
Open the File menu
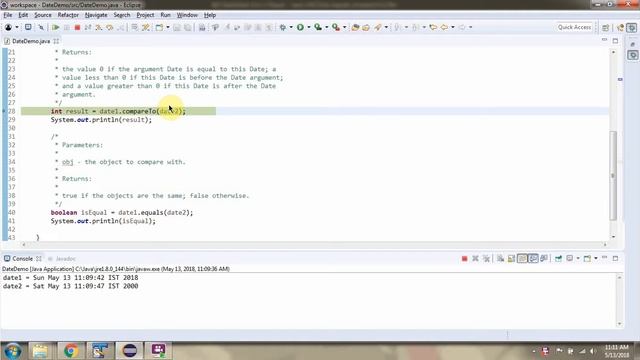coord(8,15)
